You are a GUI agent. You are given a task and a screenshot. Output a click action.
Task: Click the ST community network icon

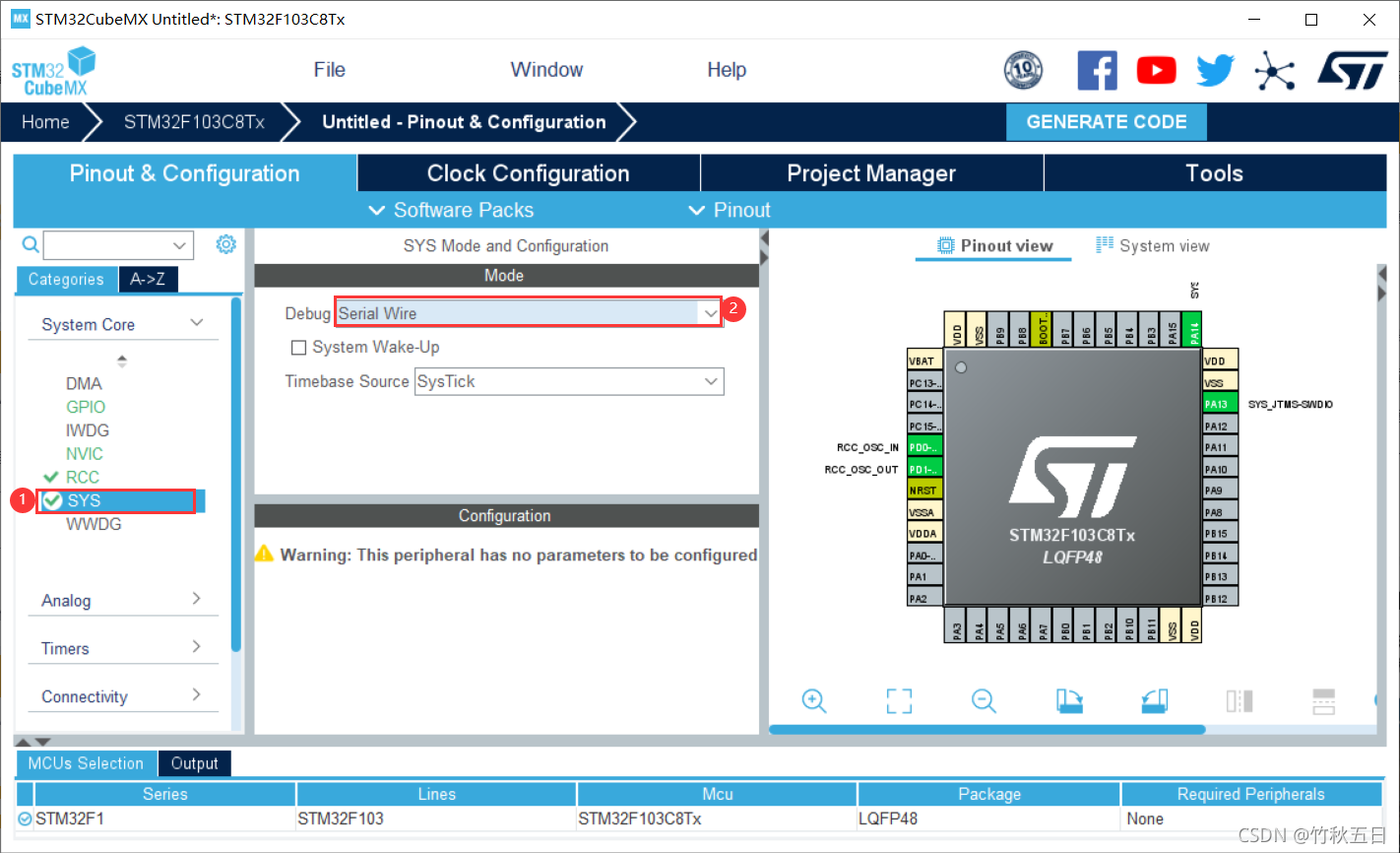pos(1274,71)
